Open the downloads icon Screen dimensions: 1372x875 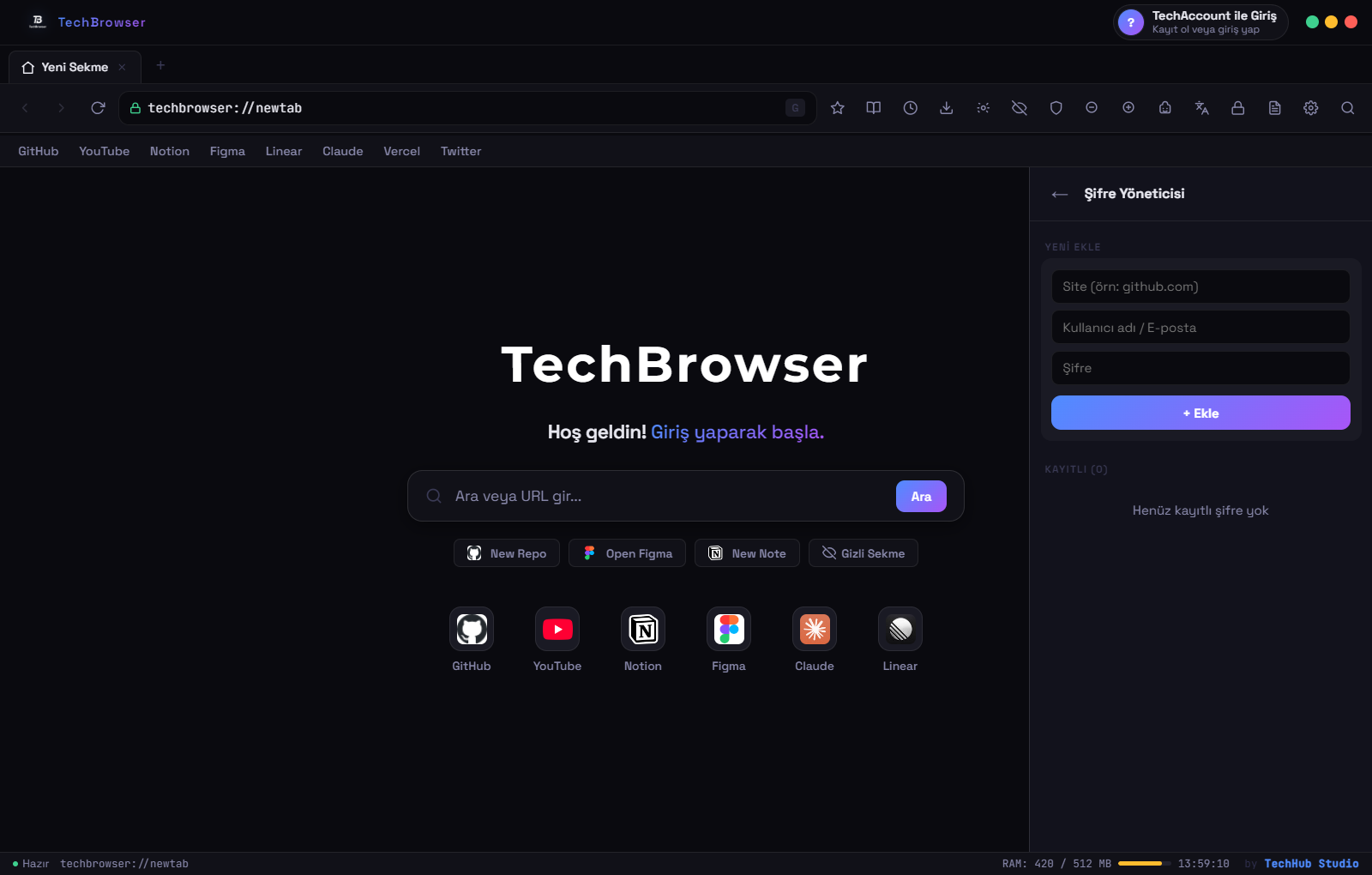pos(947,108)
